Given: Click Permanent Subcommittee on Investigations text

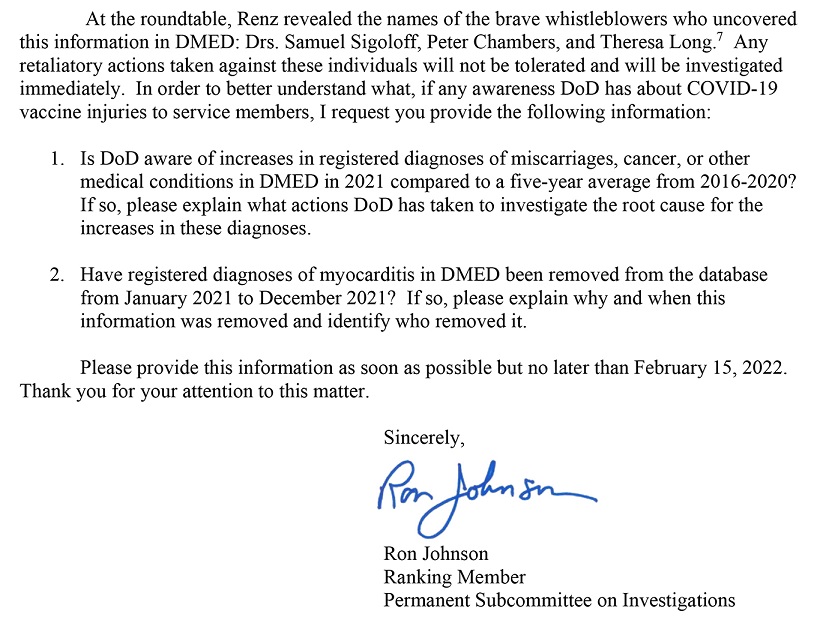Looking at the screenshot, I should (559, 600).
